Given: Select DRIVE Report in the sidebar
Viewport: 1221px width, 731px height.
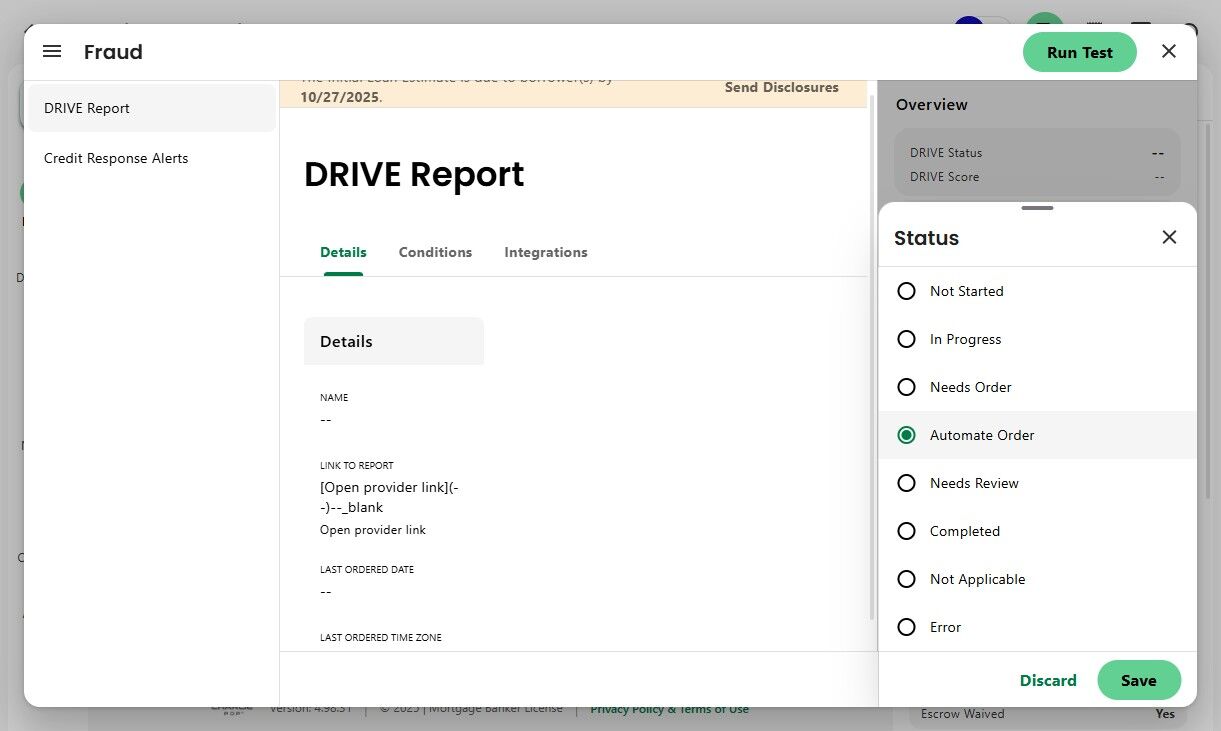Looking at the screenshot, I should (87, 108).
